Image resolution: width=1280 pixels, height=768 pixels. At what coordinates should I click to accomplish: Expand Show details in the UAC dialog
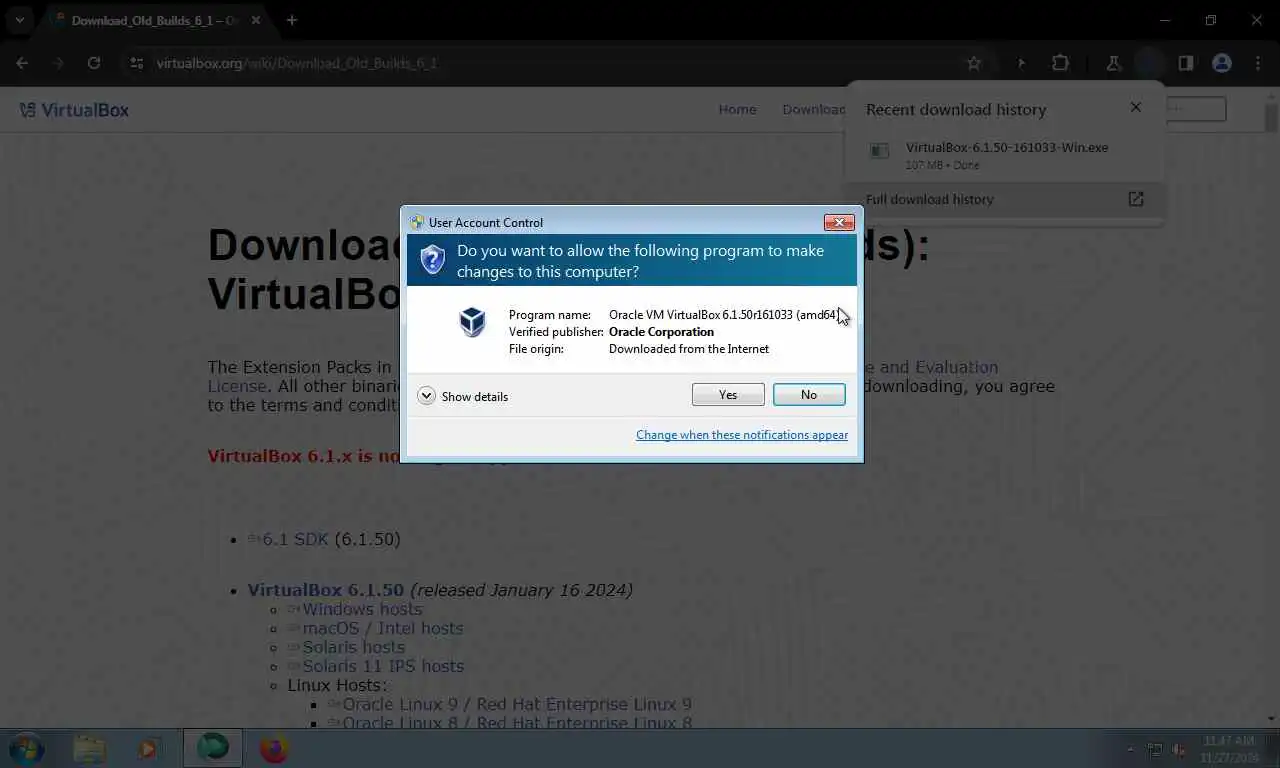coord(463,396)
